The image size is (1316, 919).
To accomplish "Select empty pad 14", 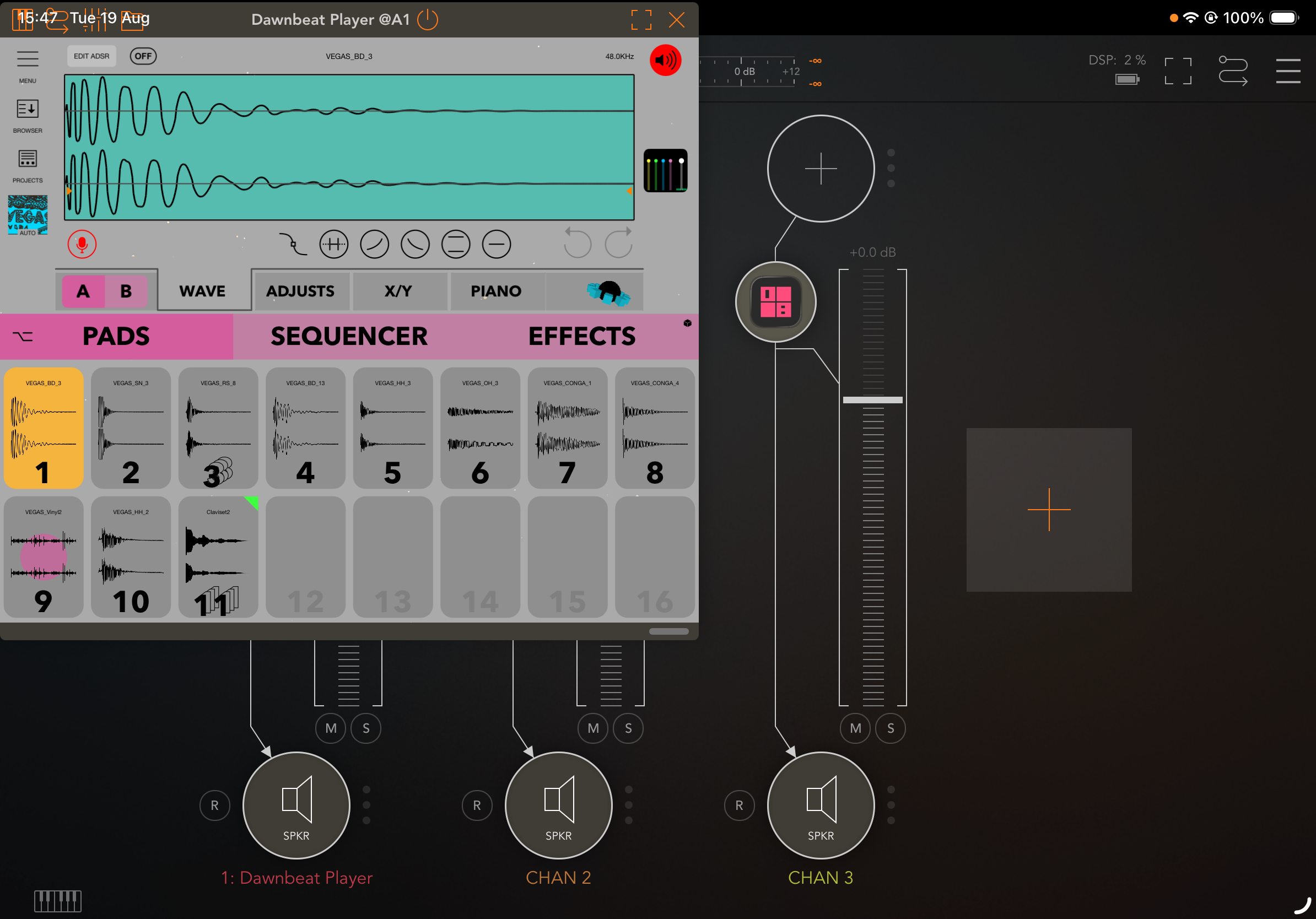I will click(x=481, y=557).
